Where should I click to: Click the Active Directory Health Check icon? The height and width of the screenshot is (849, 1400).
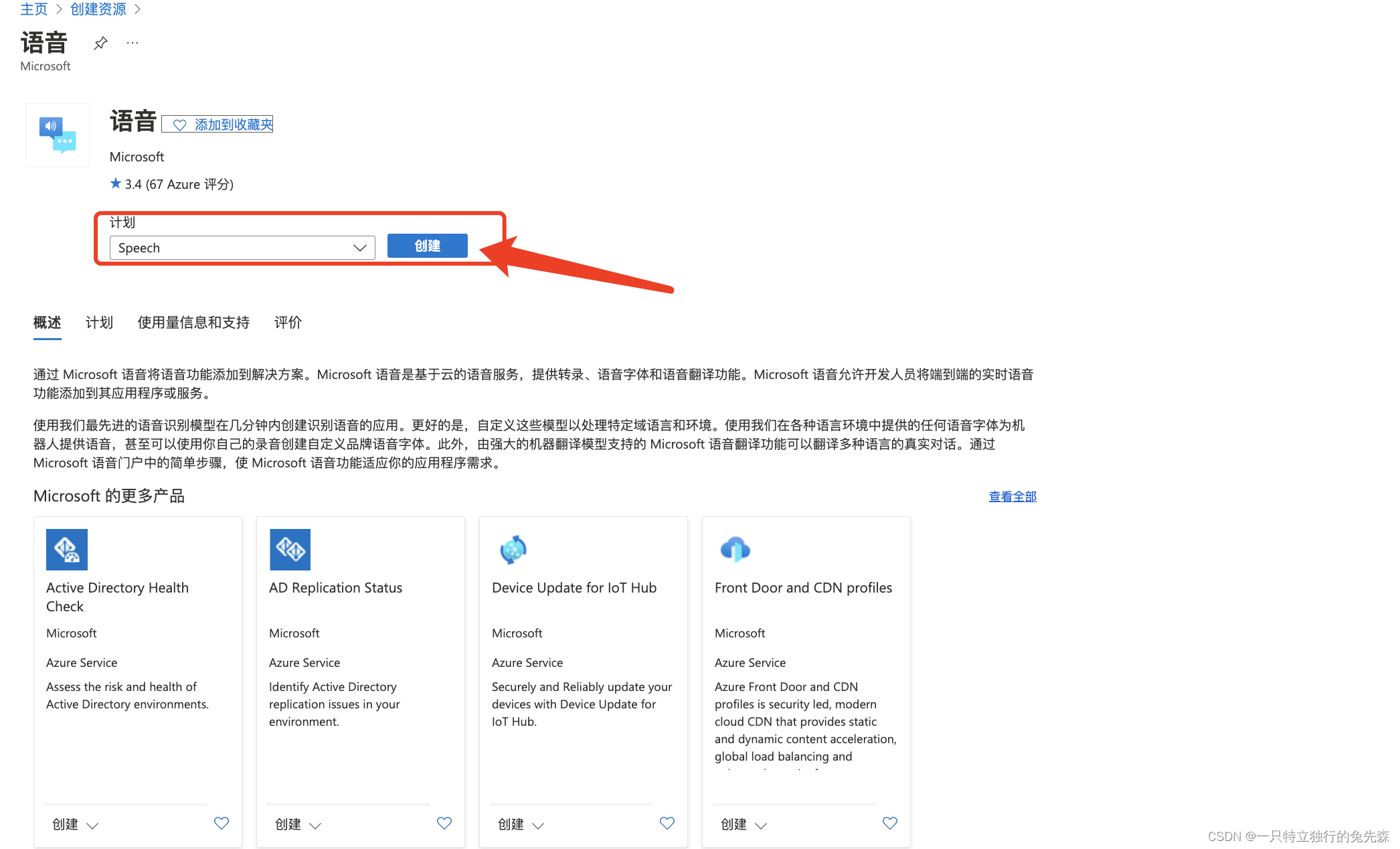pyautogui.click(x=67, y=550)
